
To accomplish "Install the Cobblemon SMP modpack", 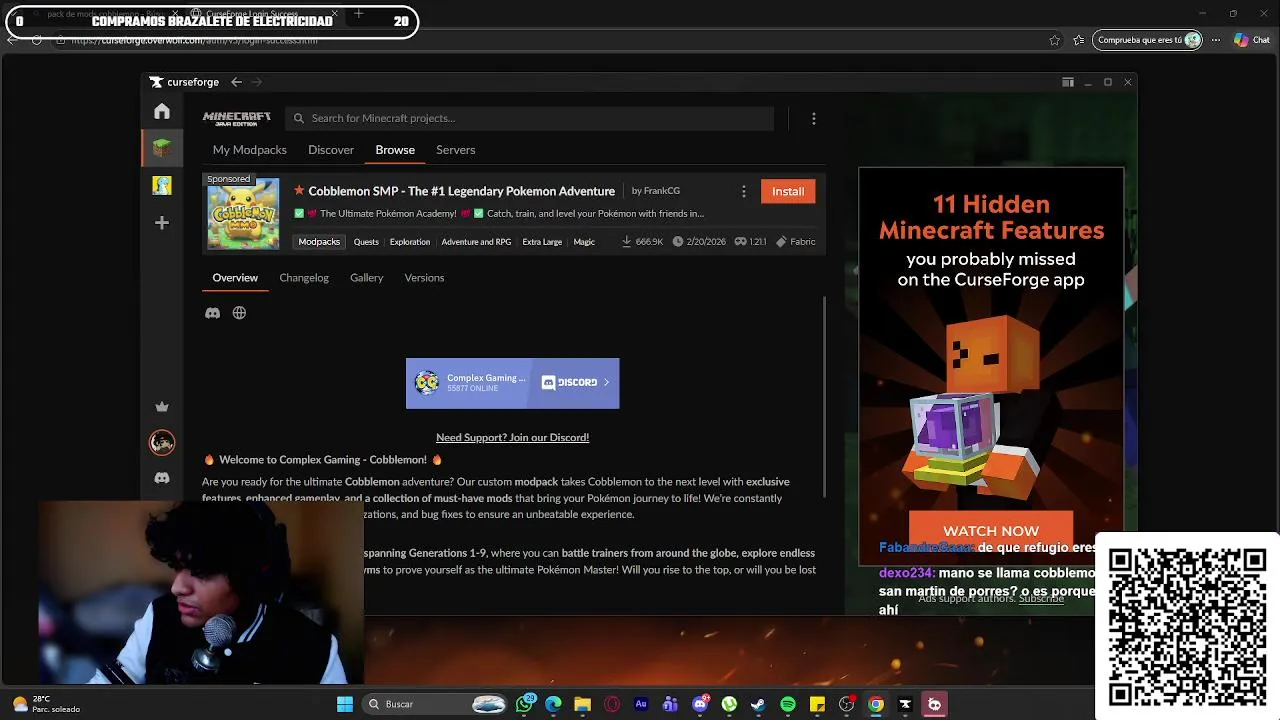I will pos(788,191).
